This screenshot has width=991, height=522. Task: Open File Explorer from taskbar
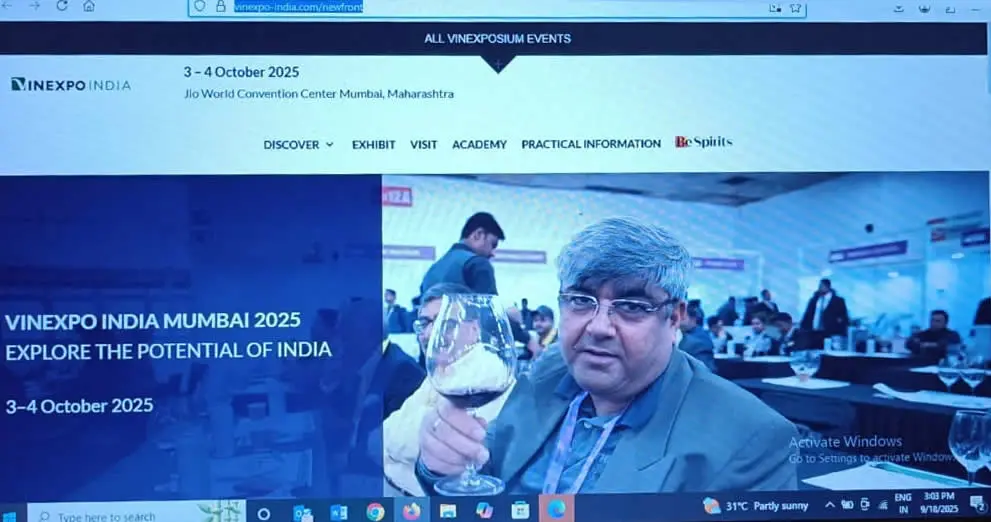point(448,511)
